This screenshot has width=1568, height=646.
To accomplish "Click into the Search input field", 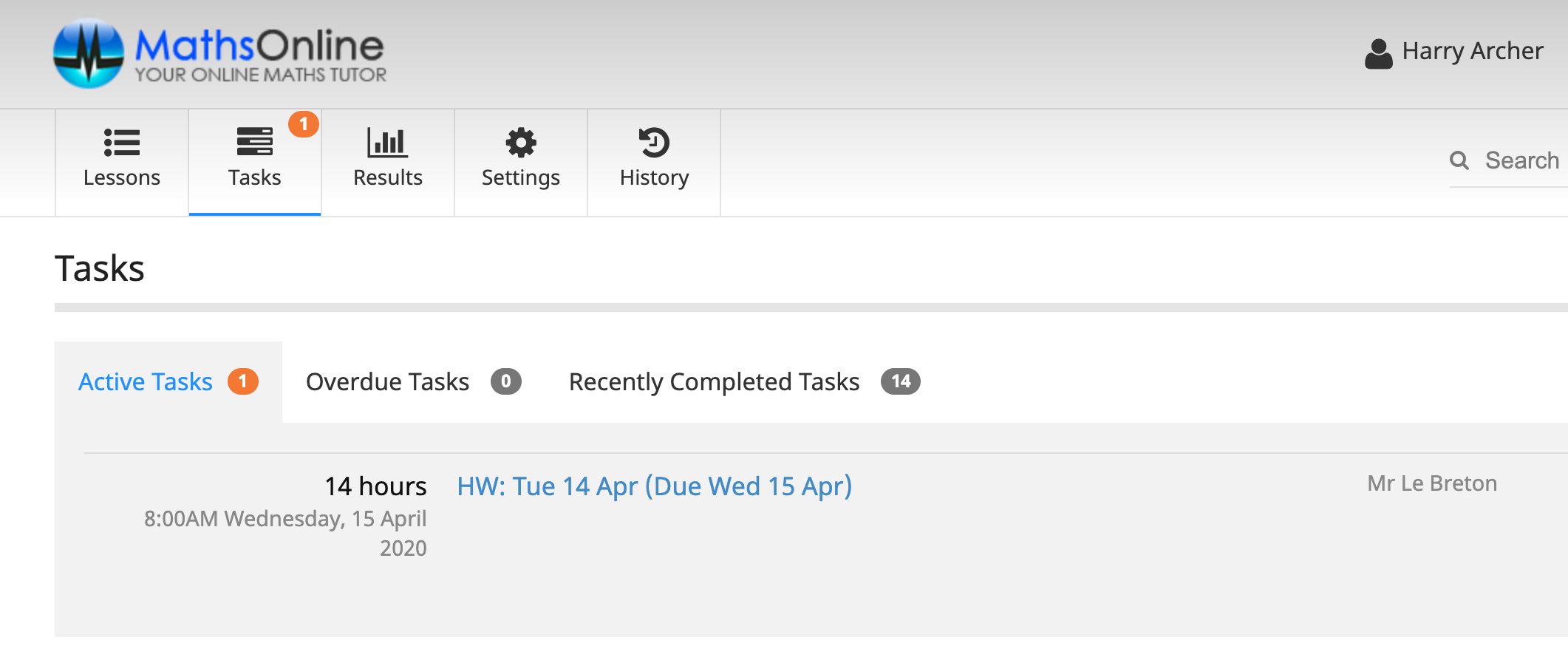I will [1522, 160].
